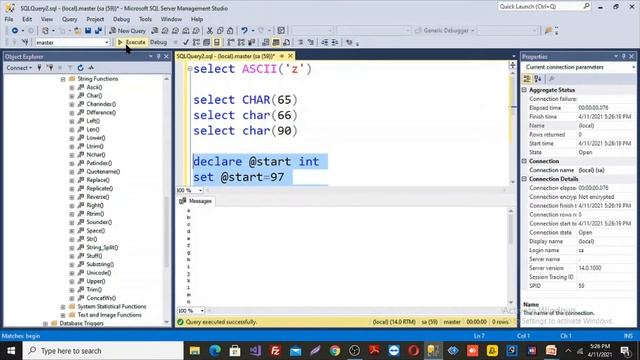Click the Save All icon
640x360 pixels.
pos(98,31)
